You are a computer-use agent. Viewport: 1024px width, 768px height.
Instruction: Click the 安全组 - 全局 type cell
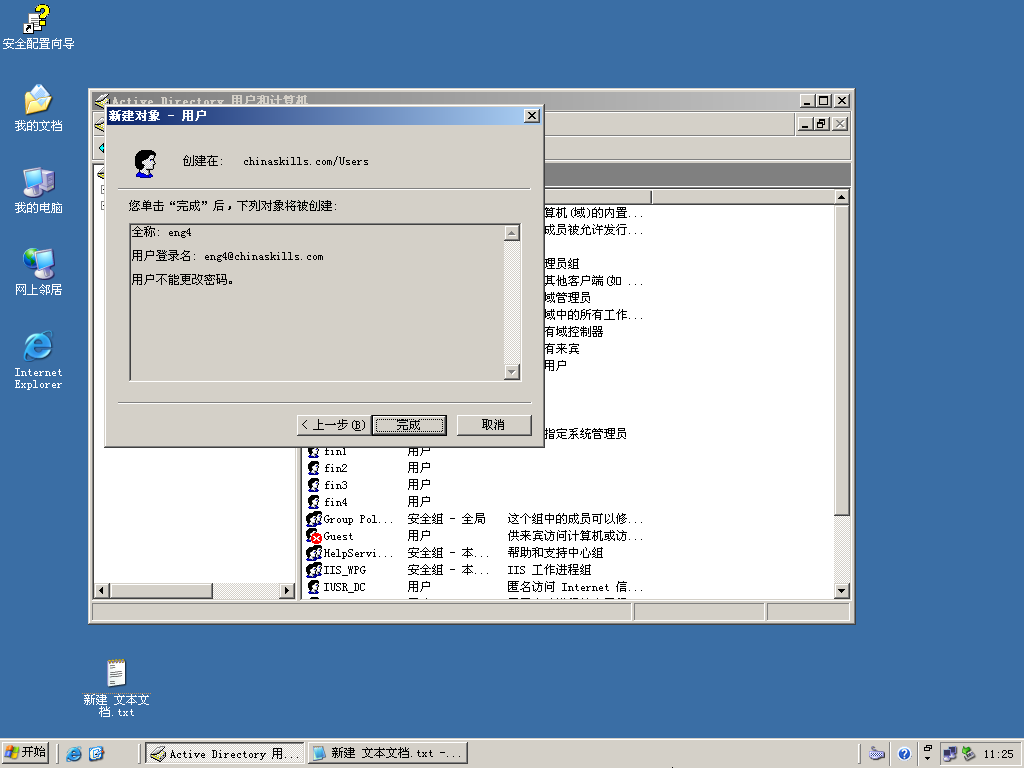(447, 519)
